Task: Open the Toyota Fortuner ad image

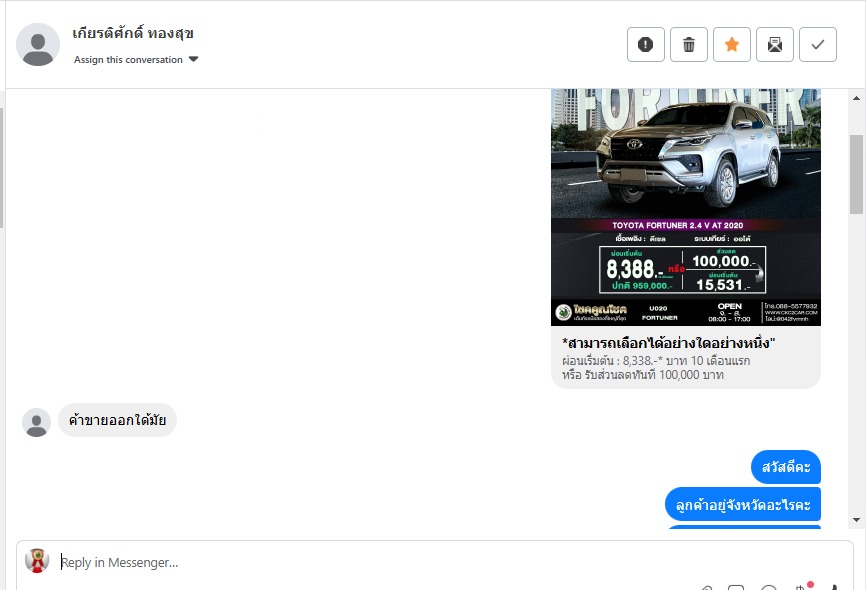Action: (686, 207)
